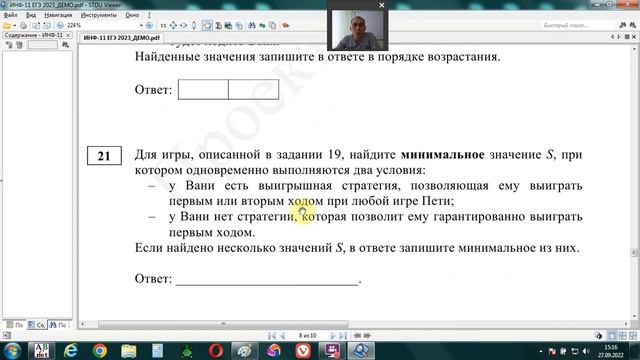The image size is (640, 360).
Task: Click the second icon in contents panel toolbar
Action: click(19, 45)
